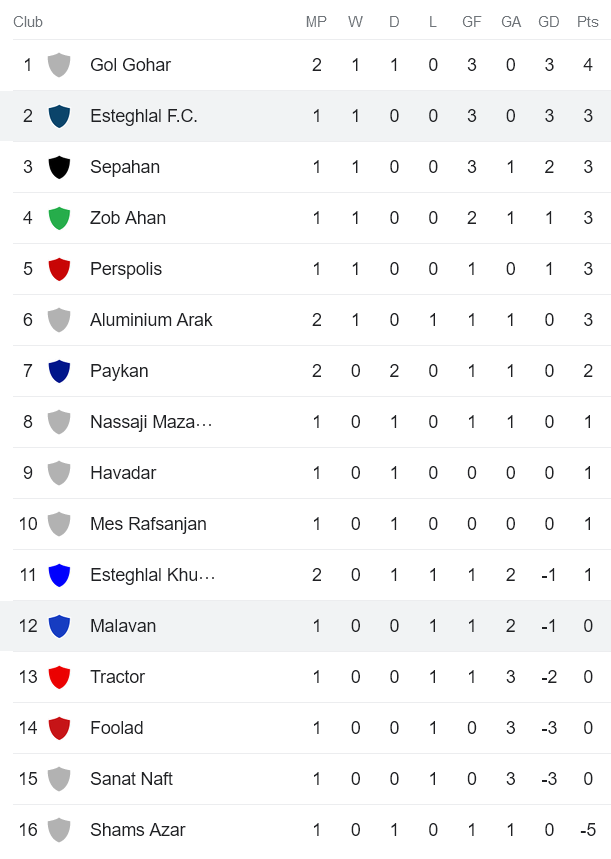
Task: Open the Aluminium Arak team page
Action: click(151, 320)
